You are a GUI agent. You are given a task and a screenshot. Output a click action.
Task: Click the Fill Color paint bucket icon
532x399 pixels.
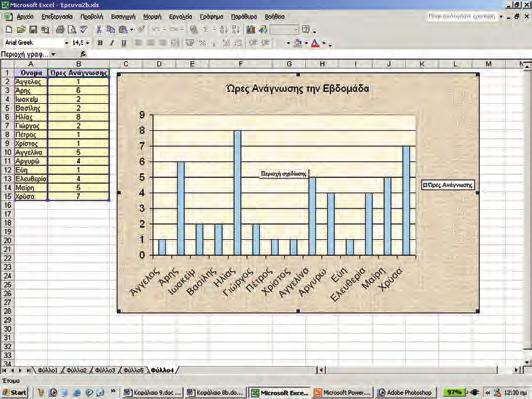point(298,43)
